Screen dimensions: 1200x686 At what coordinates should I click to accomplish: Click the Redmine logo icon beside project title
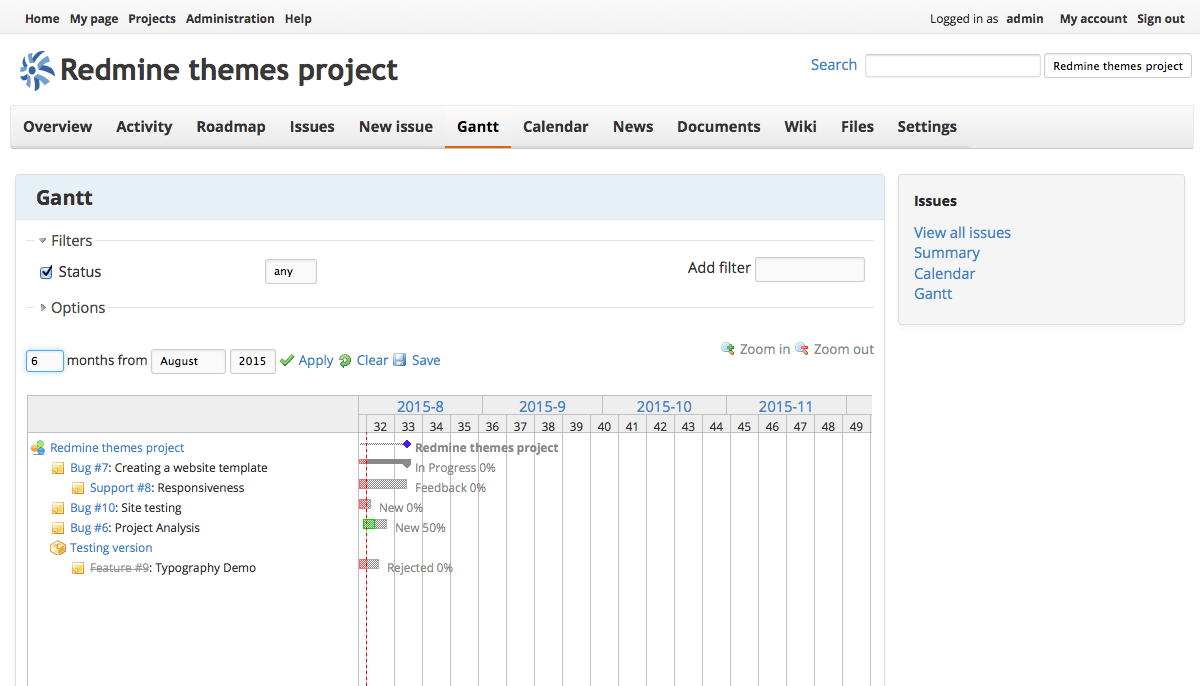click(37, 71)
